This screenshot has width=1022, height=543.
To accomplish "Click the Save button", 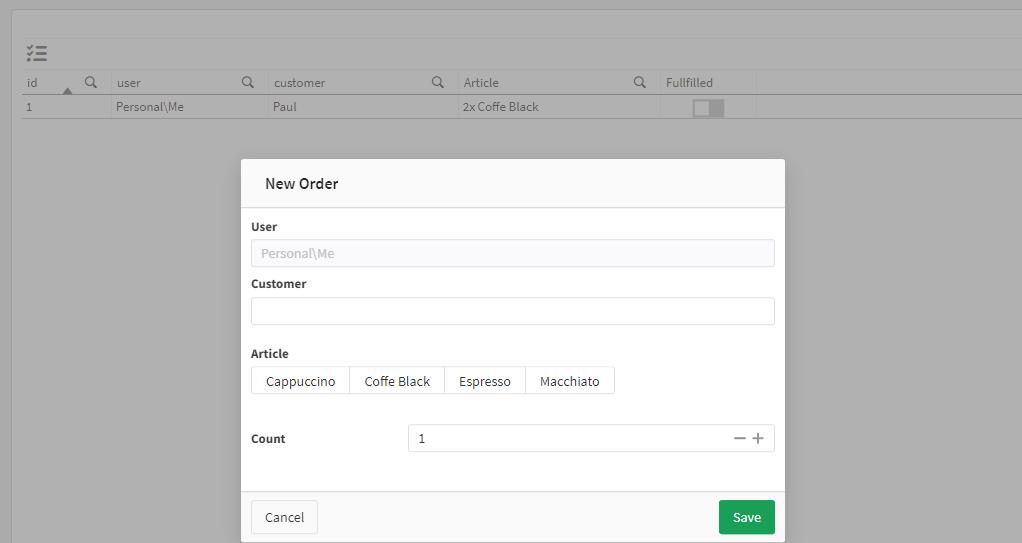I will tap(746, 517).
